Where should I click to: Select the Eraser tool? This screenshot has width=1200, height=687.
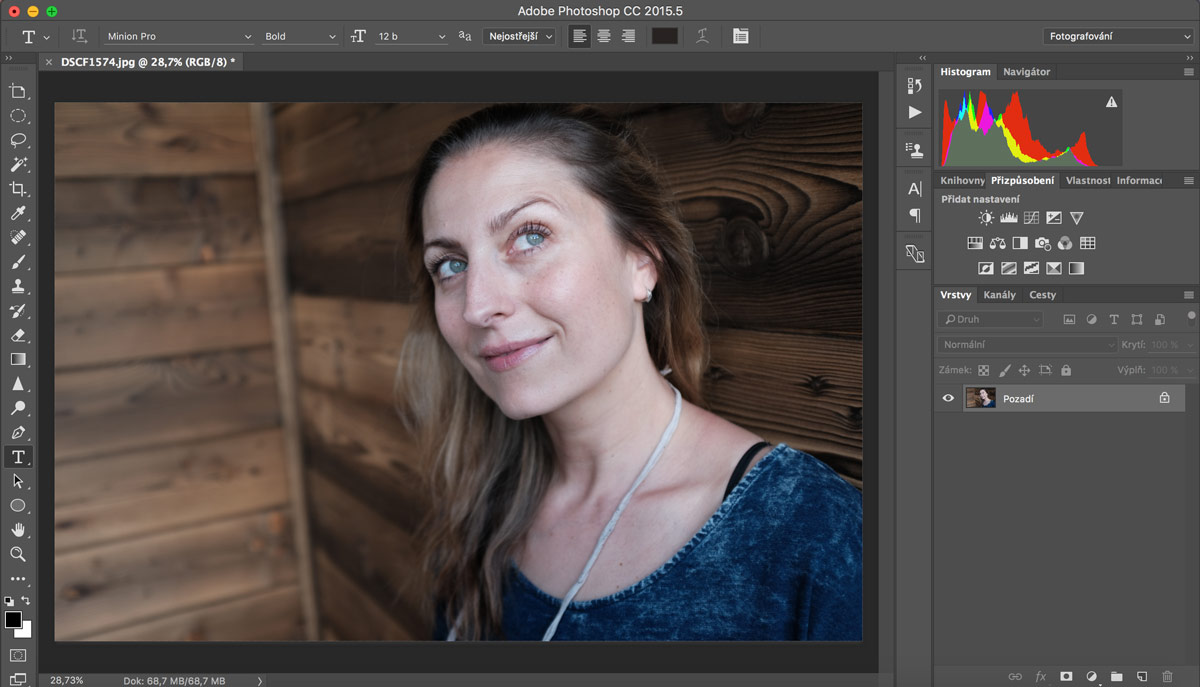(x=18, y=335)
